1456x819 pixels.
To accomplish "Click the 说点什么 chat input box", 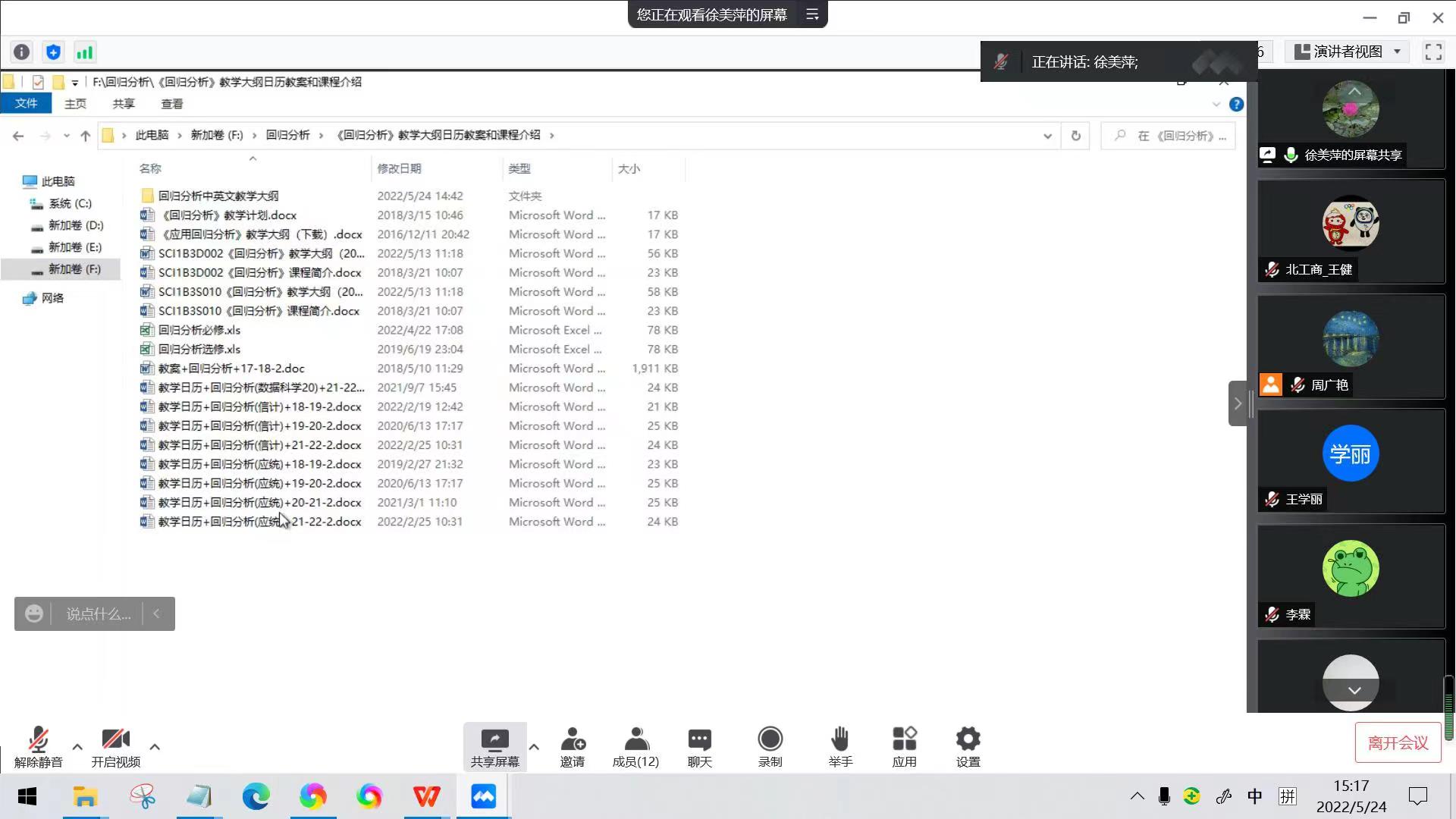I will 99,613.
